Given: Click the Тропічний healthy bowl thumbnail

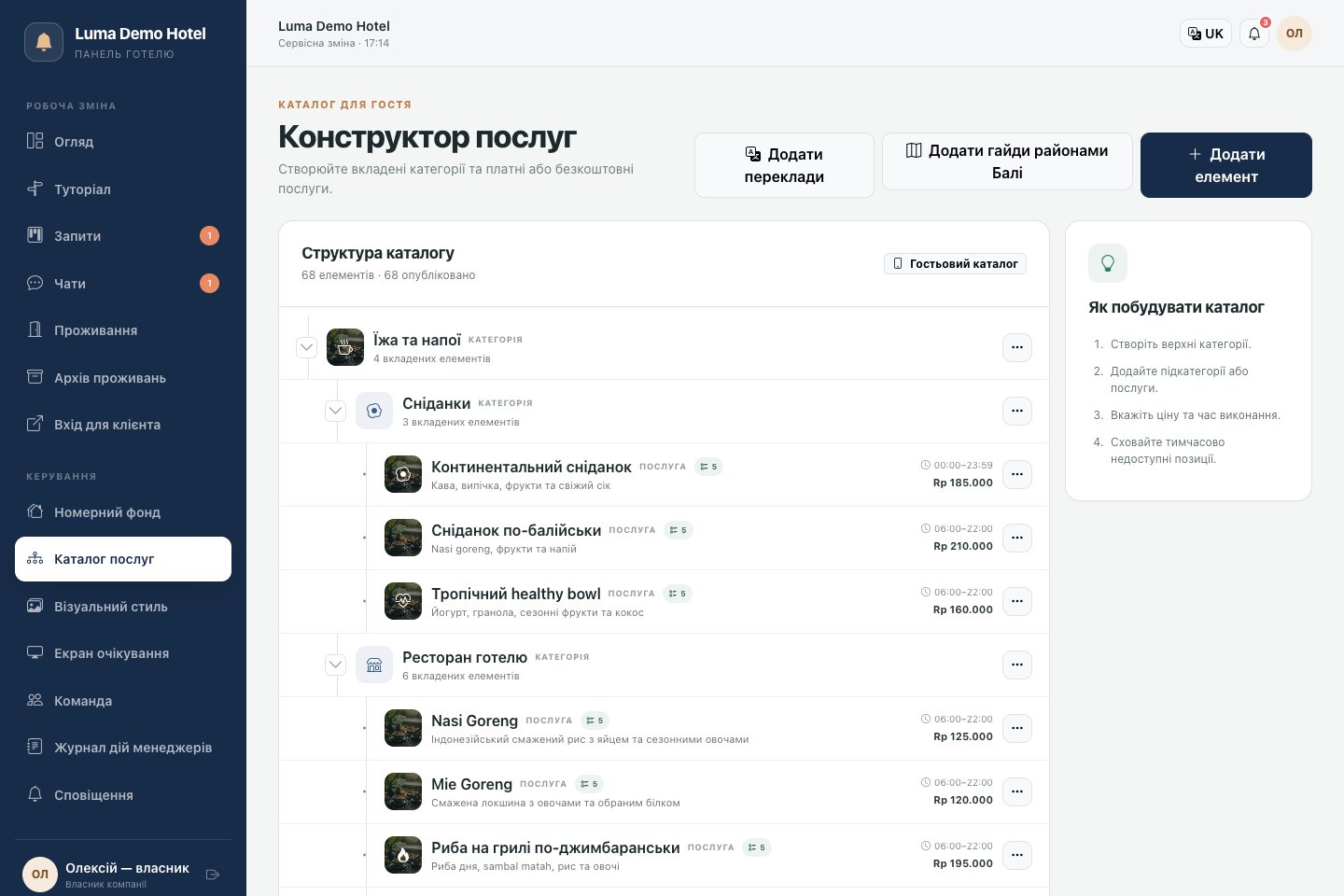Looking at the screenshot, I should click(x=403, y=601).
